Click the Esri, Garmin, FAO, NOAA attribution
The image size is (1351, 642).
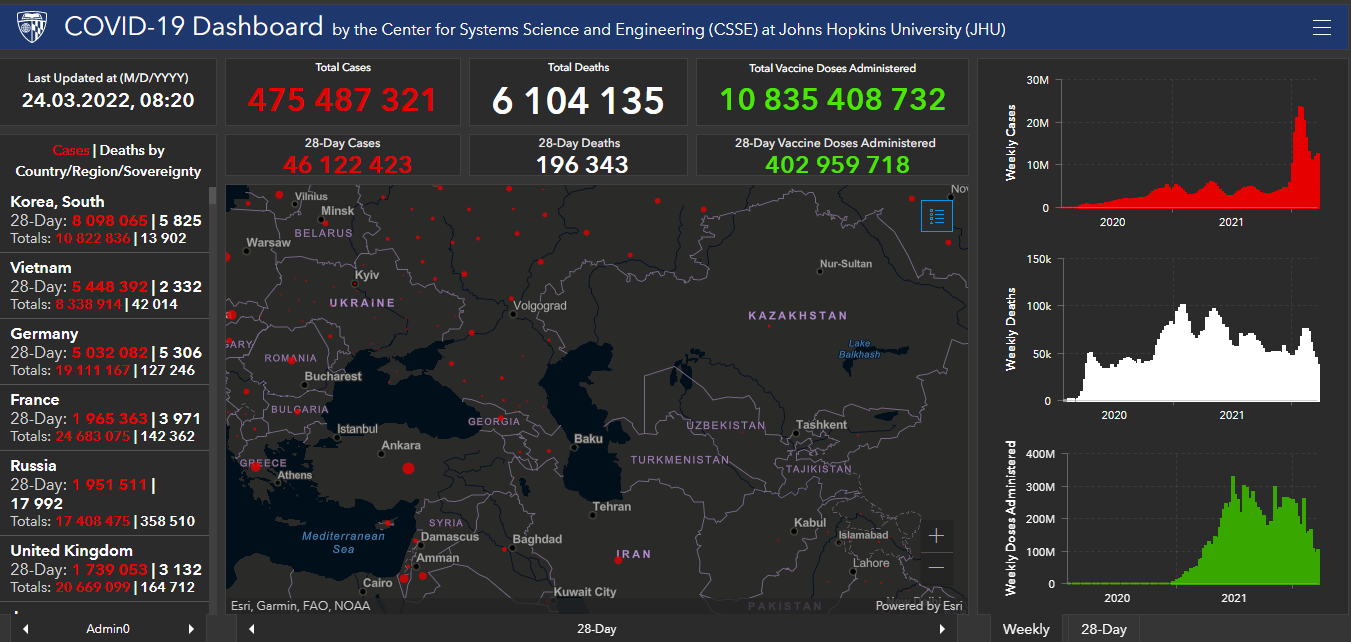pyautogui.click(x=300, y=606)
